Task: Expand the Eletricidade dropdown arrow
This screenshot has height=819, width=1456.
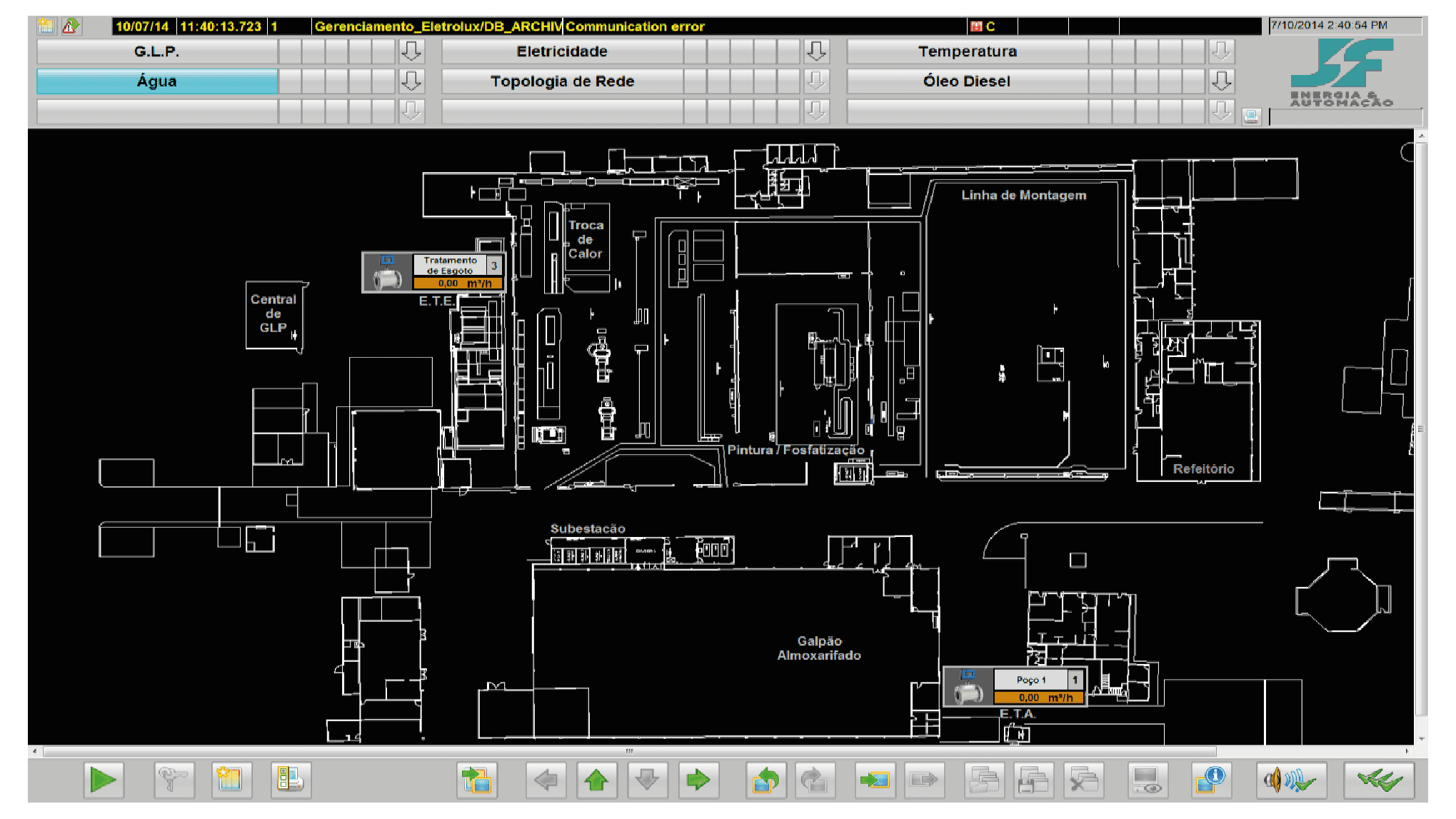Action: coord(816,51)
